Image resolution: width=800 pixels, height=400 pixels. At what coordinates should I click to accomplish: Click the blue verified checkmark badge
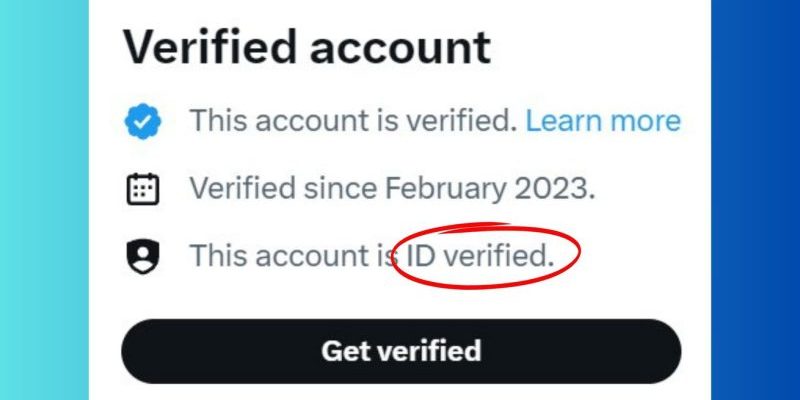(x=143, y=121)
